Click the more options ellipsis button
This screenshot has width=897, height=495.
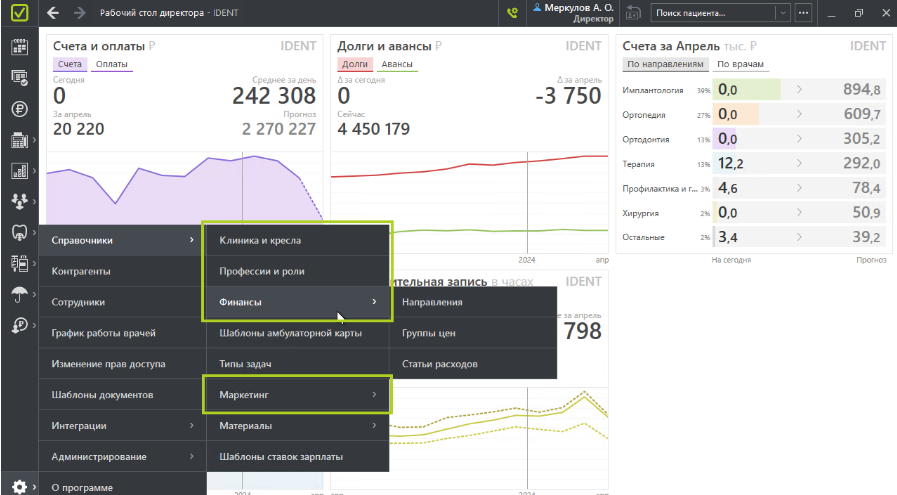click(802, 13)
